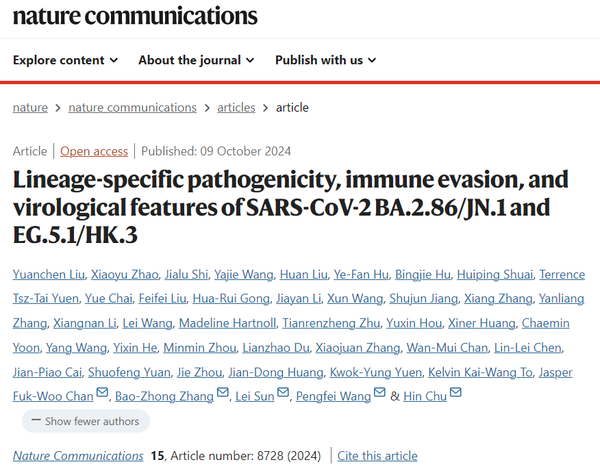This screenshot has width=600, height=473.
Task: Open author Yuanchen Liu's profile link
Action: 49,274
